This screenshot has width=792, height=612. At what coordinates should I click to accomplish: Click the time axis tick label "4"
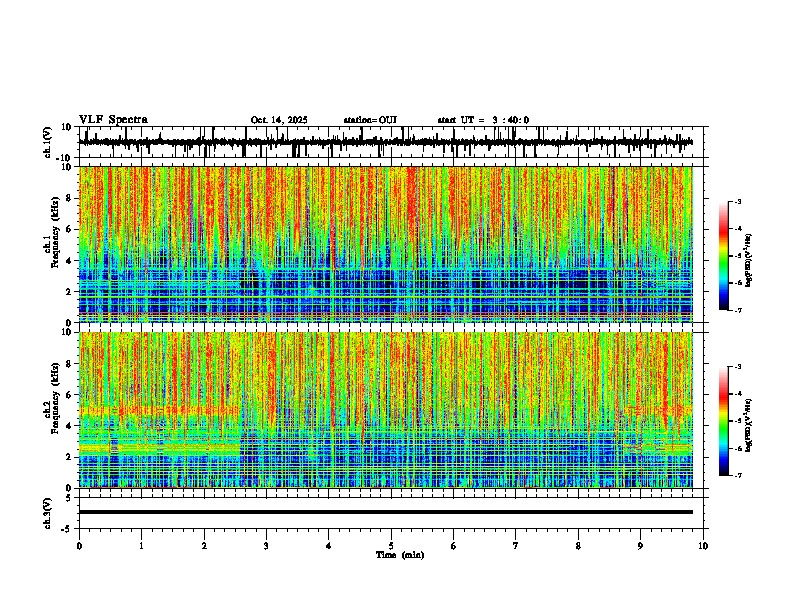[328, 546]
